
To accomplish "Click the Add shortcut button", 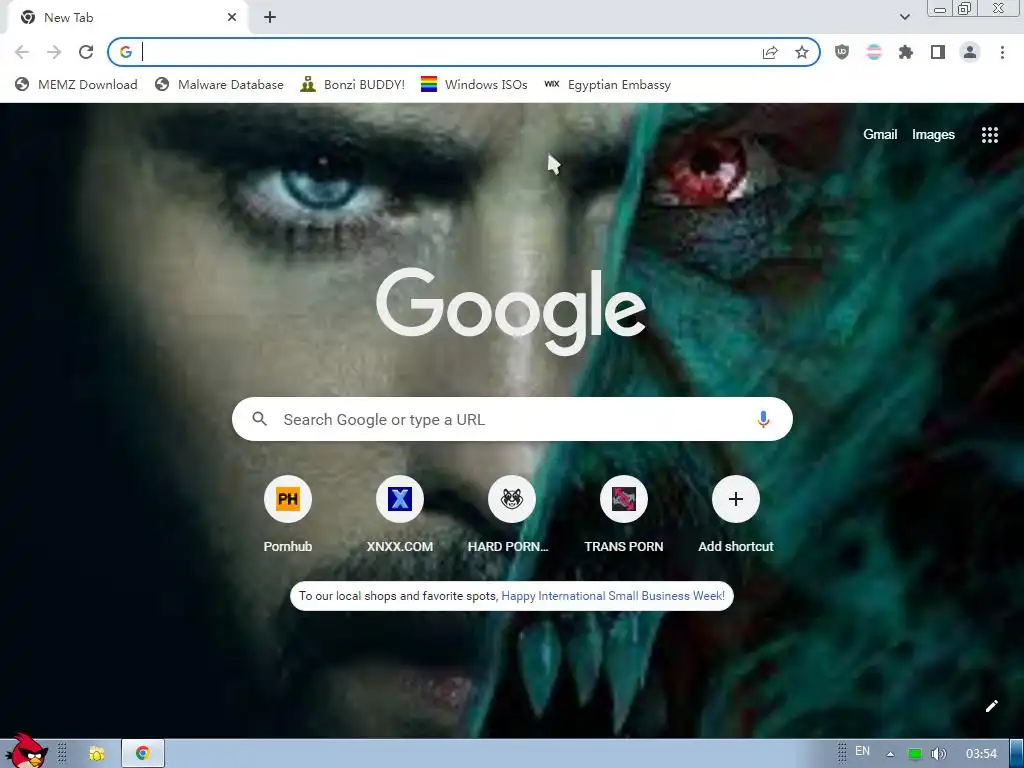I will click(x=735, y=515).
